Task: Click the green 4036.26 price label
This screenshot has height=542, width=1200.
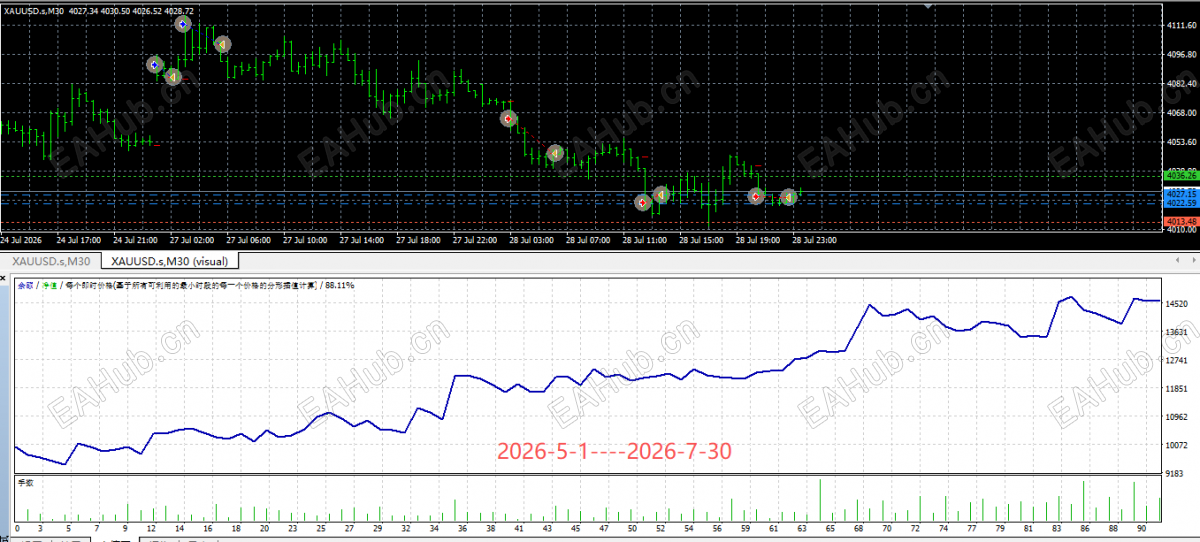Action: click(1181, 175)
